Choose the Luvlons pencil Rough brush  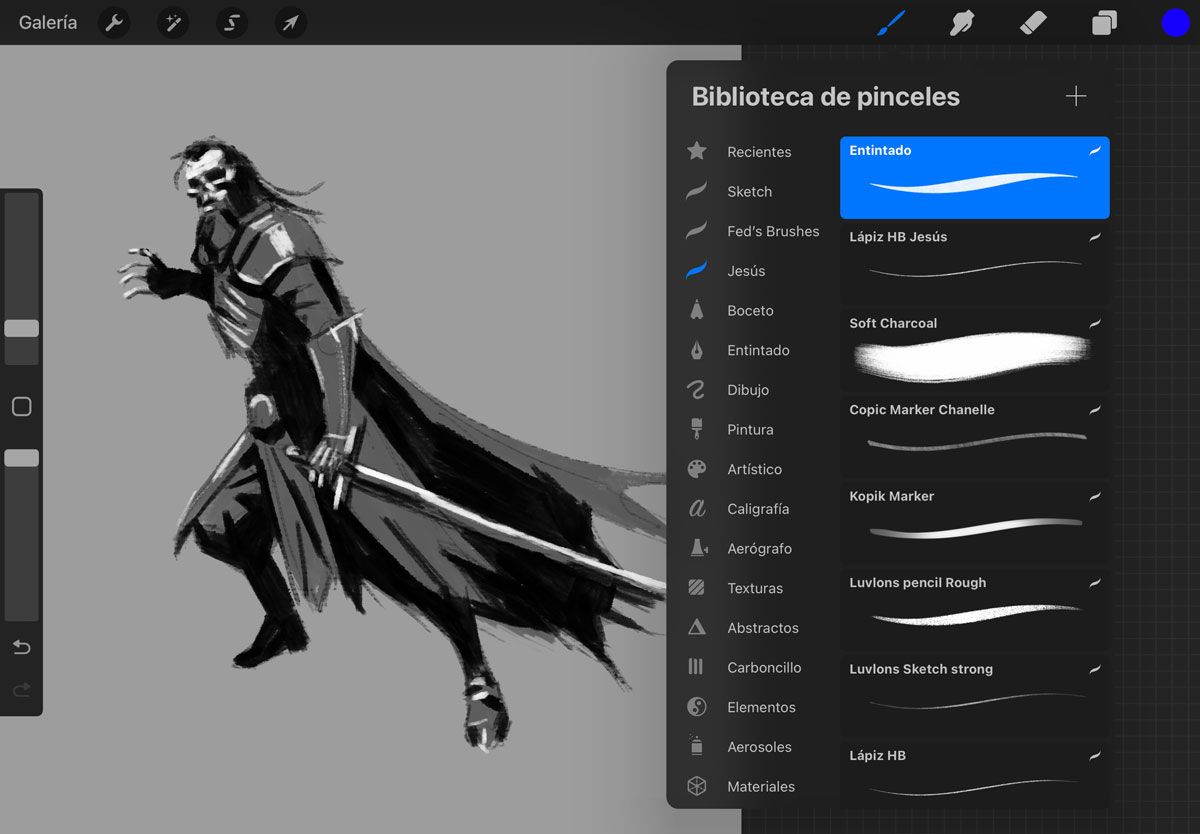coord(975,610)
